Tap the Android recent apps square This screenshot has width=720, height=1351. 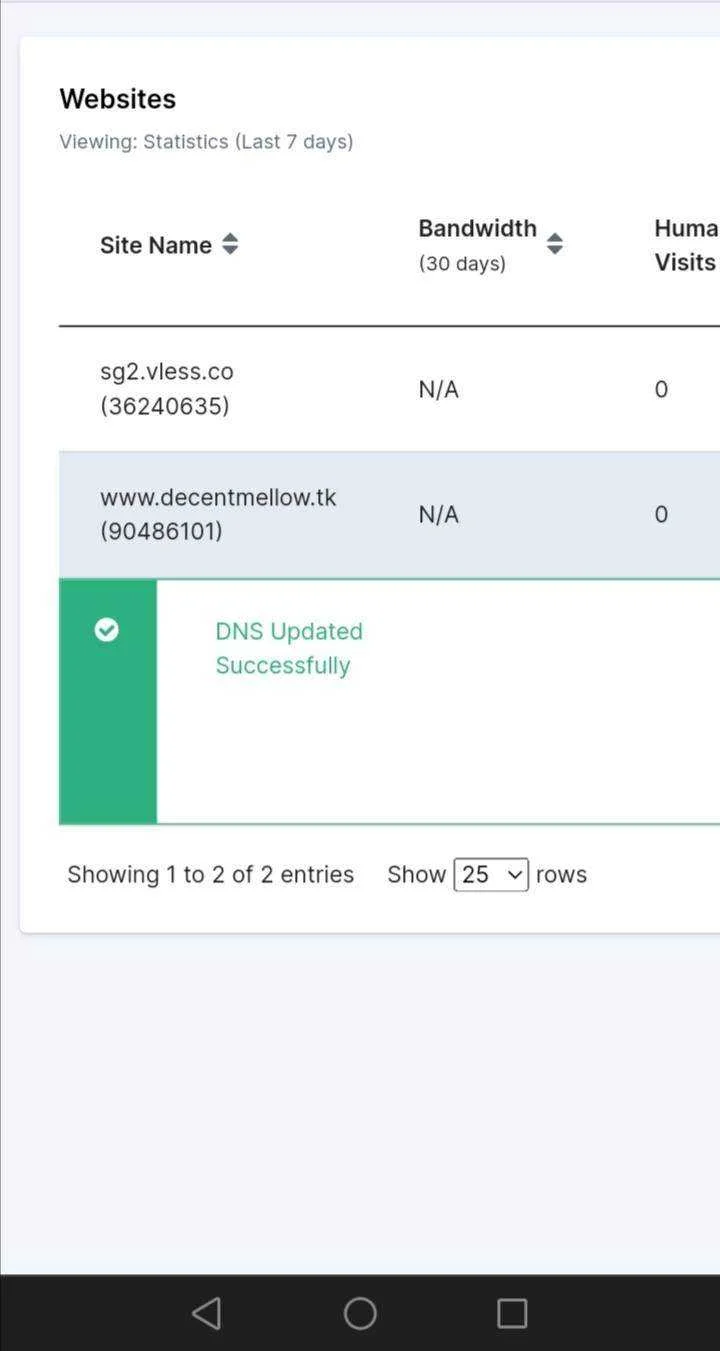[512, 1313]
